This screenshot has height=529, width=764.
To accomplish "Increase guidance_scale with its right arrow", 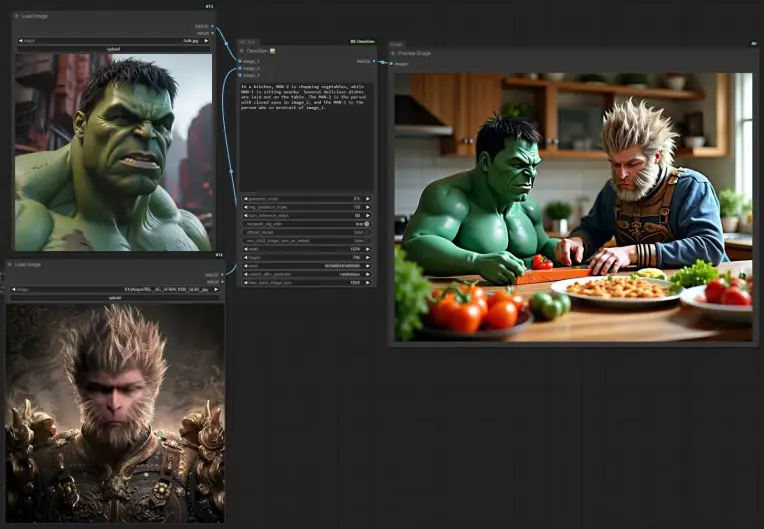I will (367, 199).
